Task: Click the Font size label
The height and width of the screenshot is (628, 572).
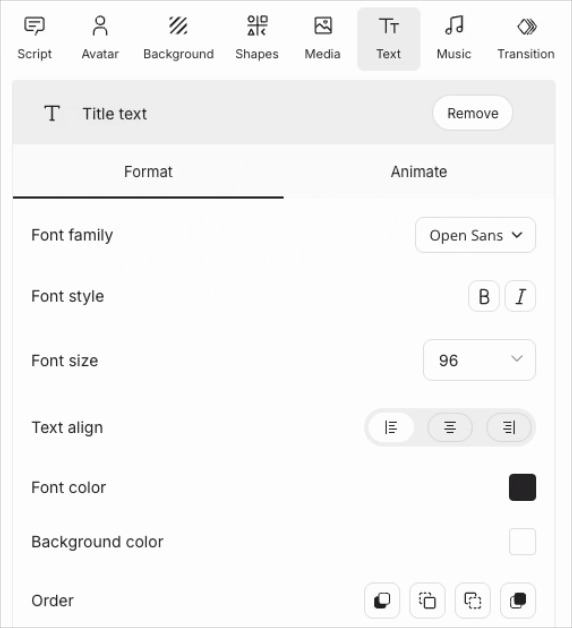Action: [x=64, y=360]
